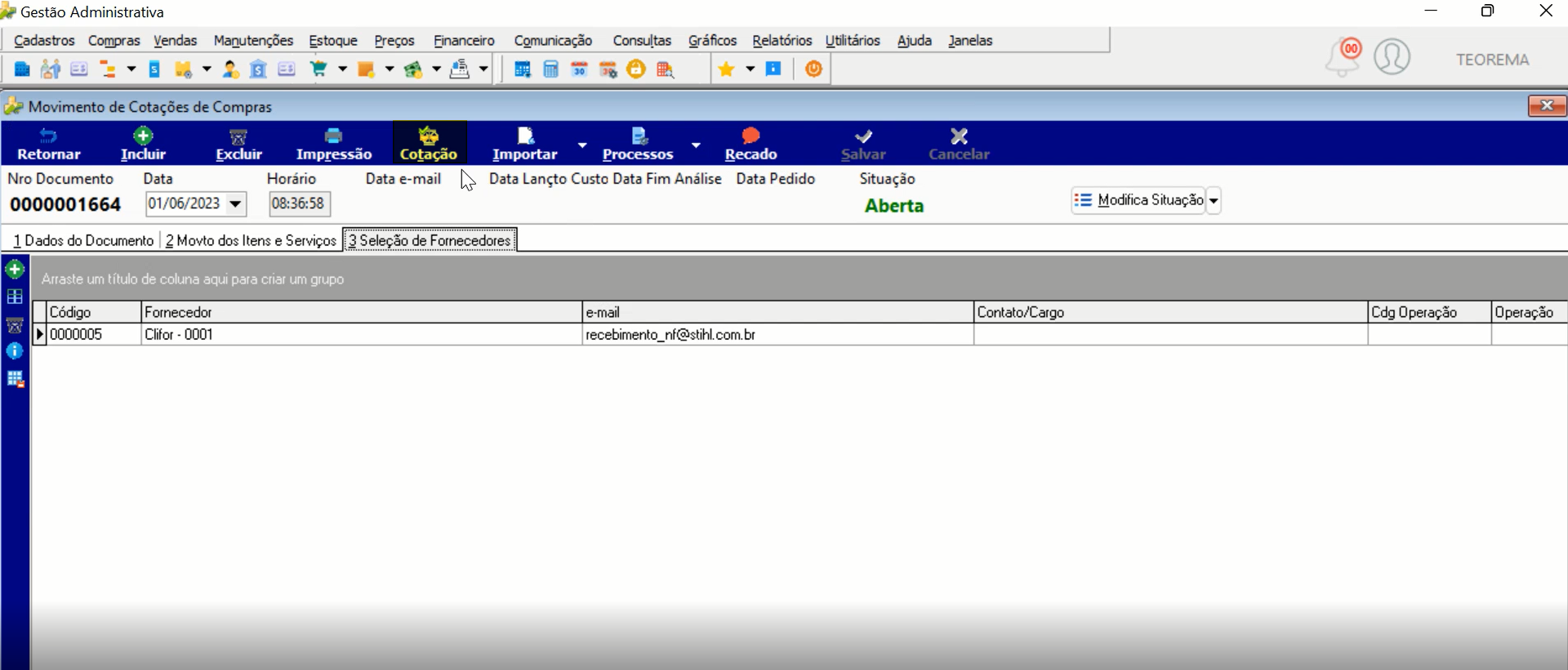
Task: Click the Código column header
Action: tap(94, 312)
